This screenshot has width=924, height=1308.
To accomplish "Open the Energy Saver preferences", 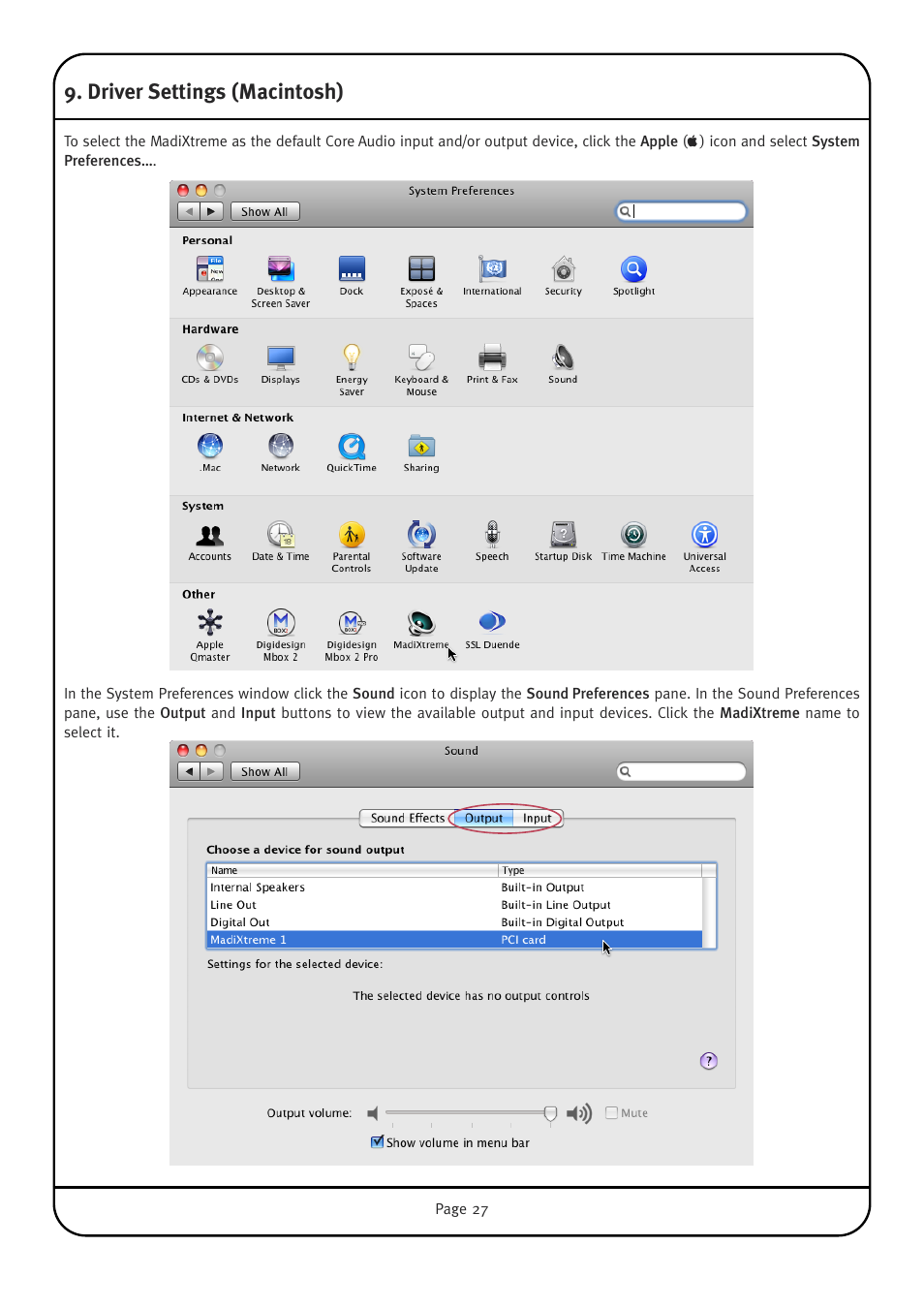I will pyautogui.click(x=352, y=358).
